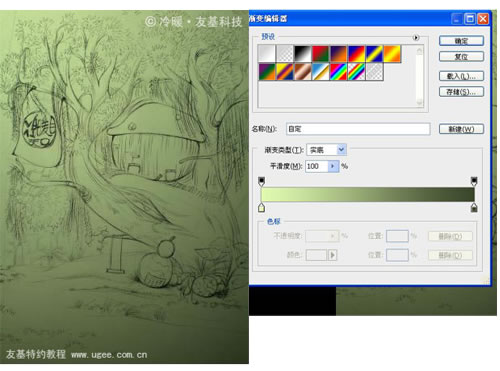The height and width of the screenshot is (371, 500).
Task: Select the Red, Green gradient preset
Action: click(321, 54)
